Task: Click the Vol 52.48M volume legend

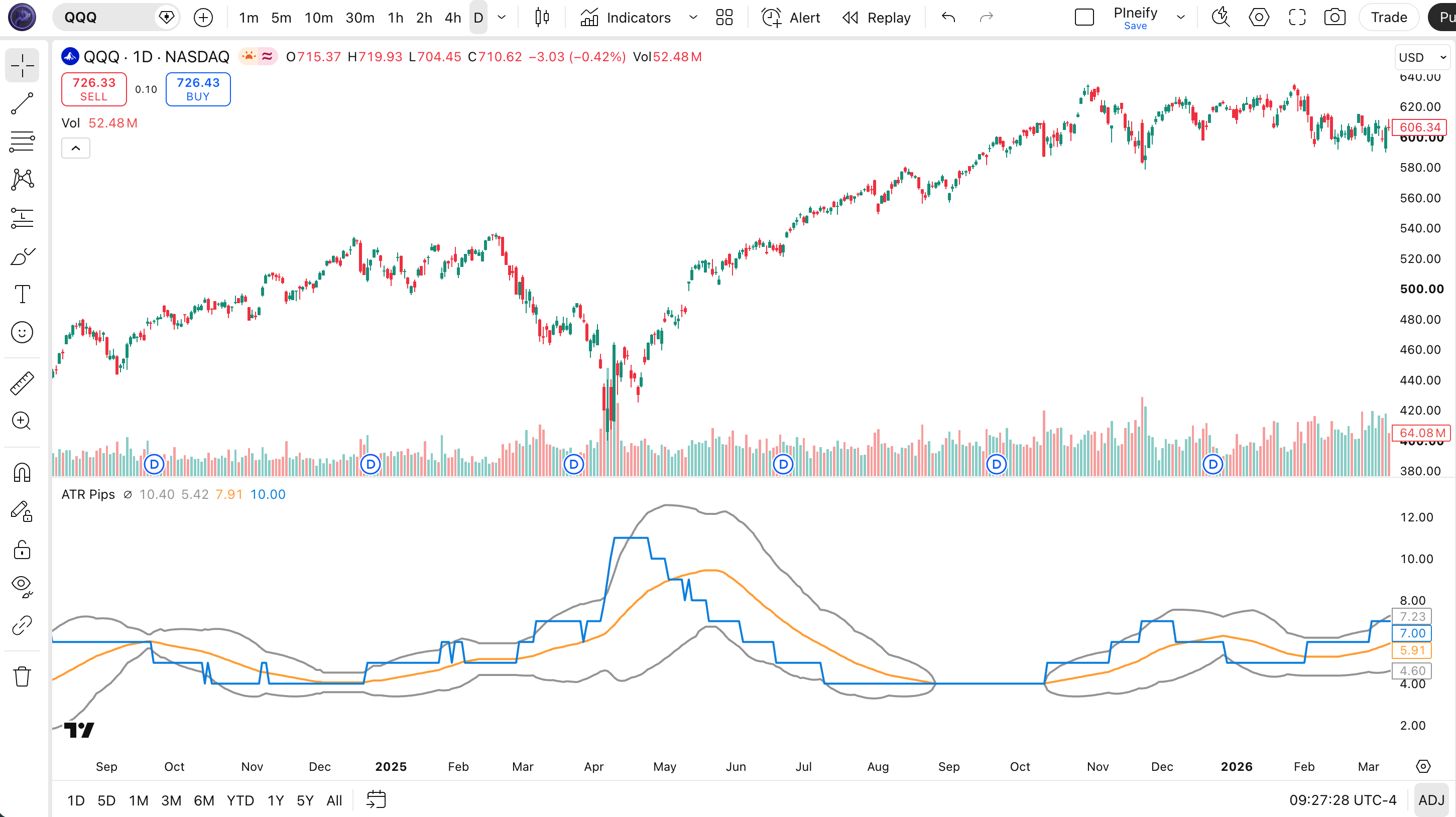Action: (99, 123)
